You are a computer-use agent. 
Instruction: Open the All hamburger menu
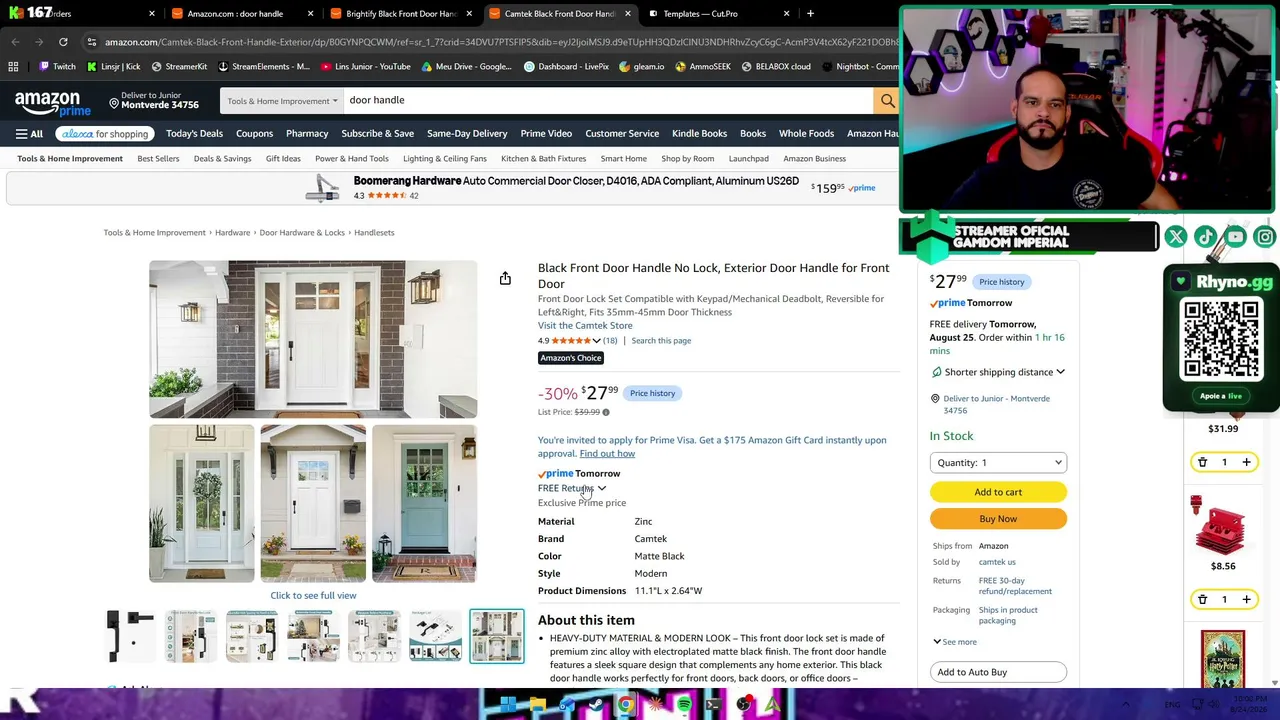(29, 134)
